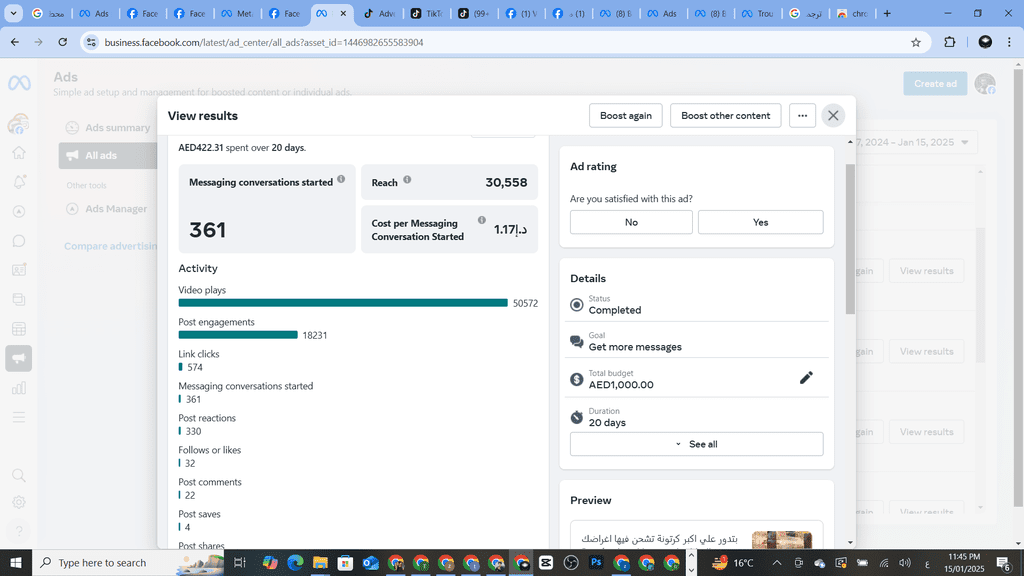The image size is (1024, 576).
Task: Click the pencil icon to edit total budget
Action: [x=806, y=378]
